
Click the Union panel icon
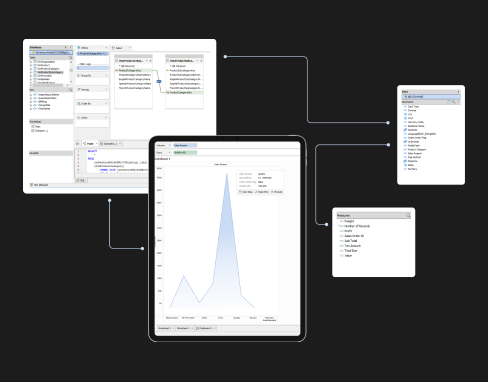[79, 118]
